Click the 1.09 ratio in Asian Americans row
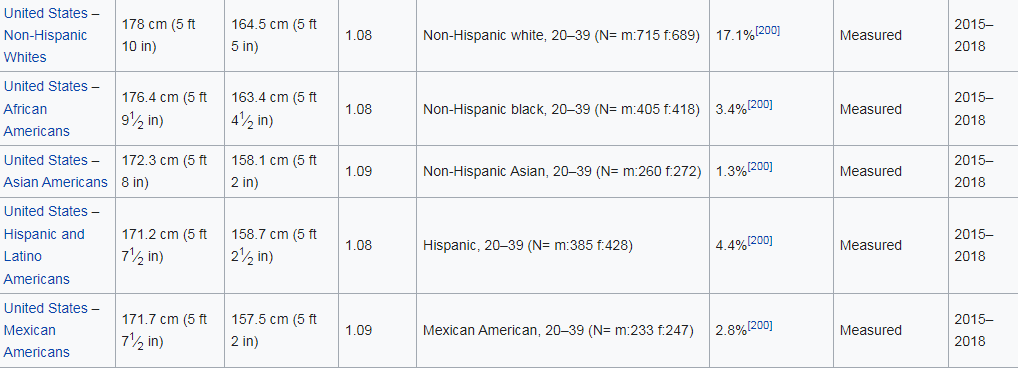1018x368 pixels. pos(358,171)
